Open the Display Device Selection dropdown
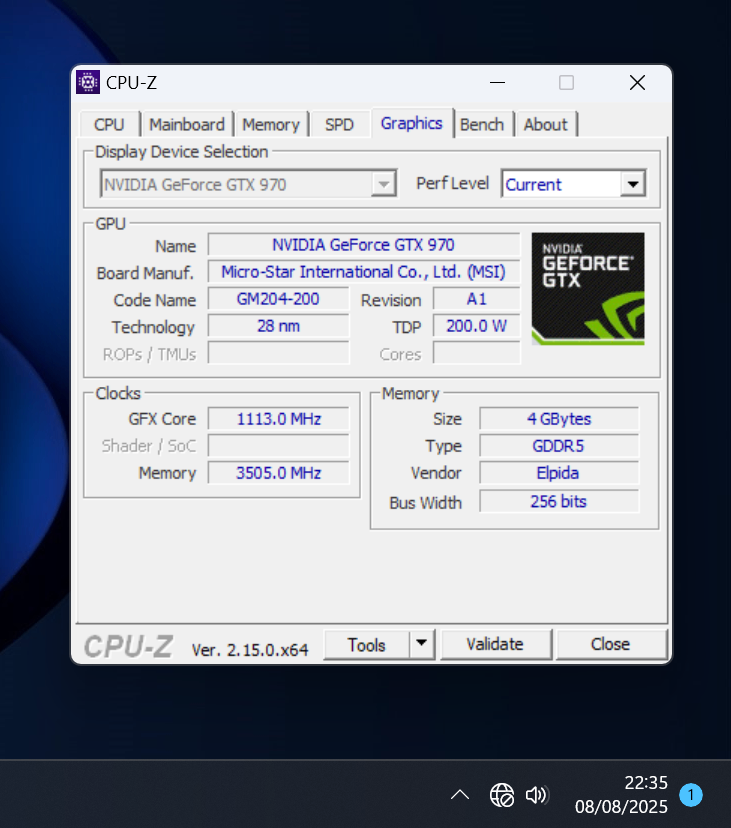The height and width of the screenshot is (828, 731). coord(248,184)
